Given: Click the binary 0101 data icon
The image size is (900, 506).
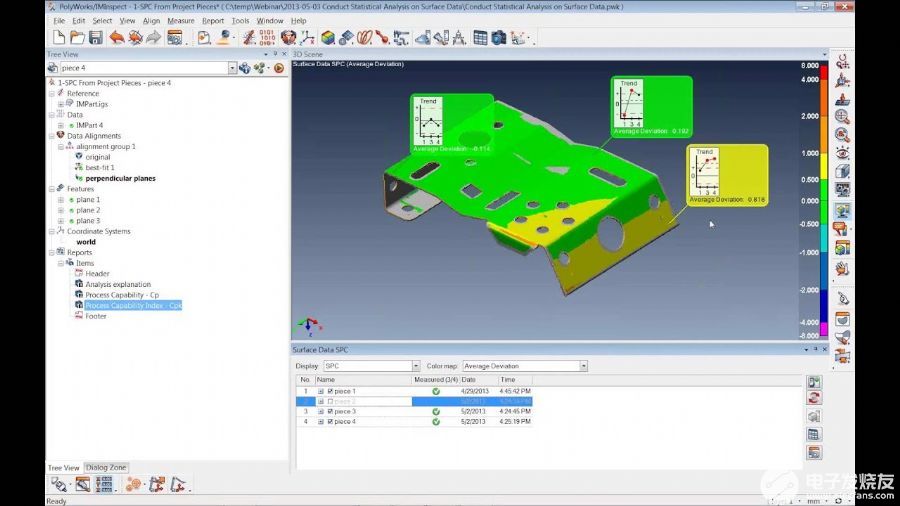Looking at the screenshot, I should [x=267, y=38].
